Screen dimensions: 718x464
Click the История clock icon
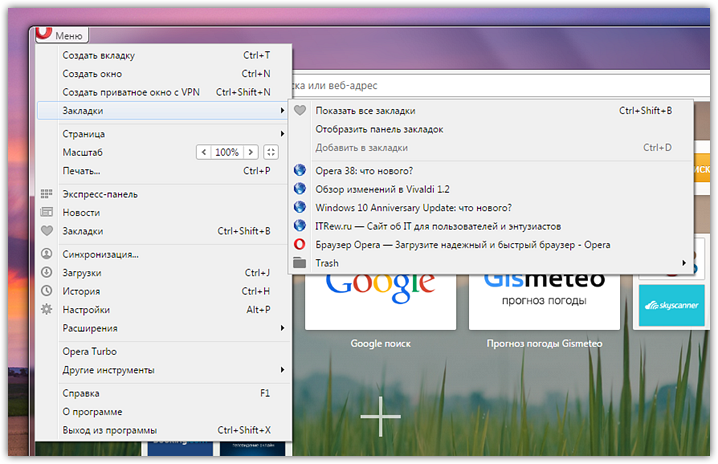(x=47, y=290)
